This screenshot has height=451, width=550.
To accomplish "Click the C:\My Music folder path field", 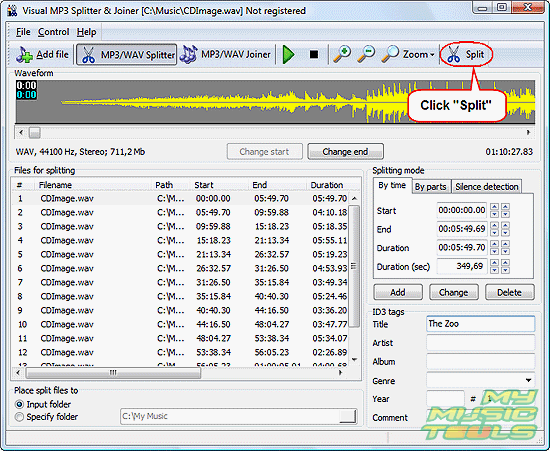I will click(230, 416).
